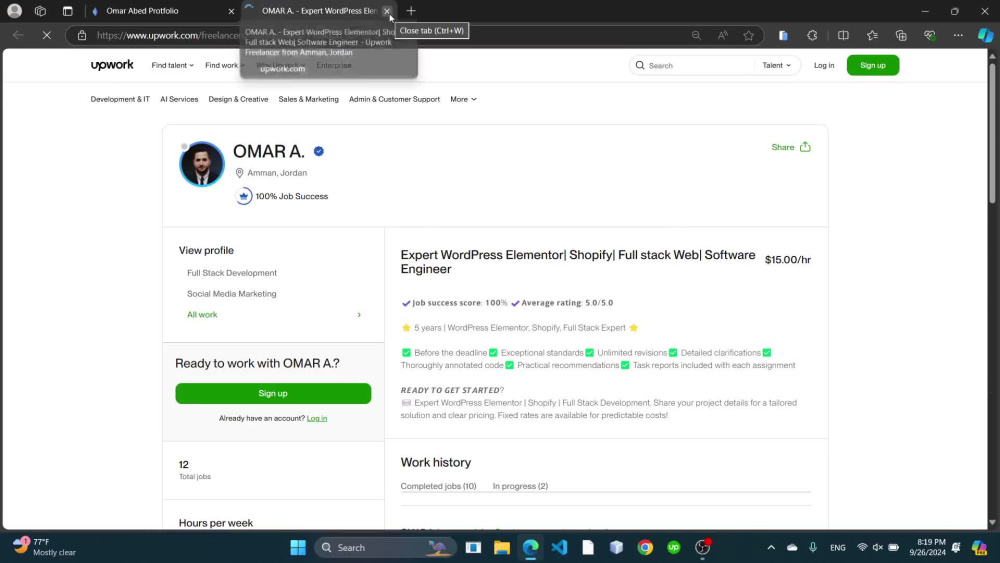The width and height of the screenshot is (1000, 563).
Task: Open AI Services category
Action: click(179, 99)
